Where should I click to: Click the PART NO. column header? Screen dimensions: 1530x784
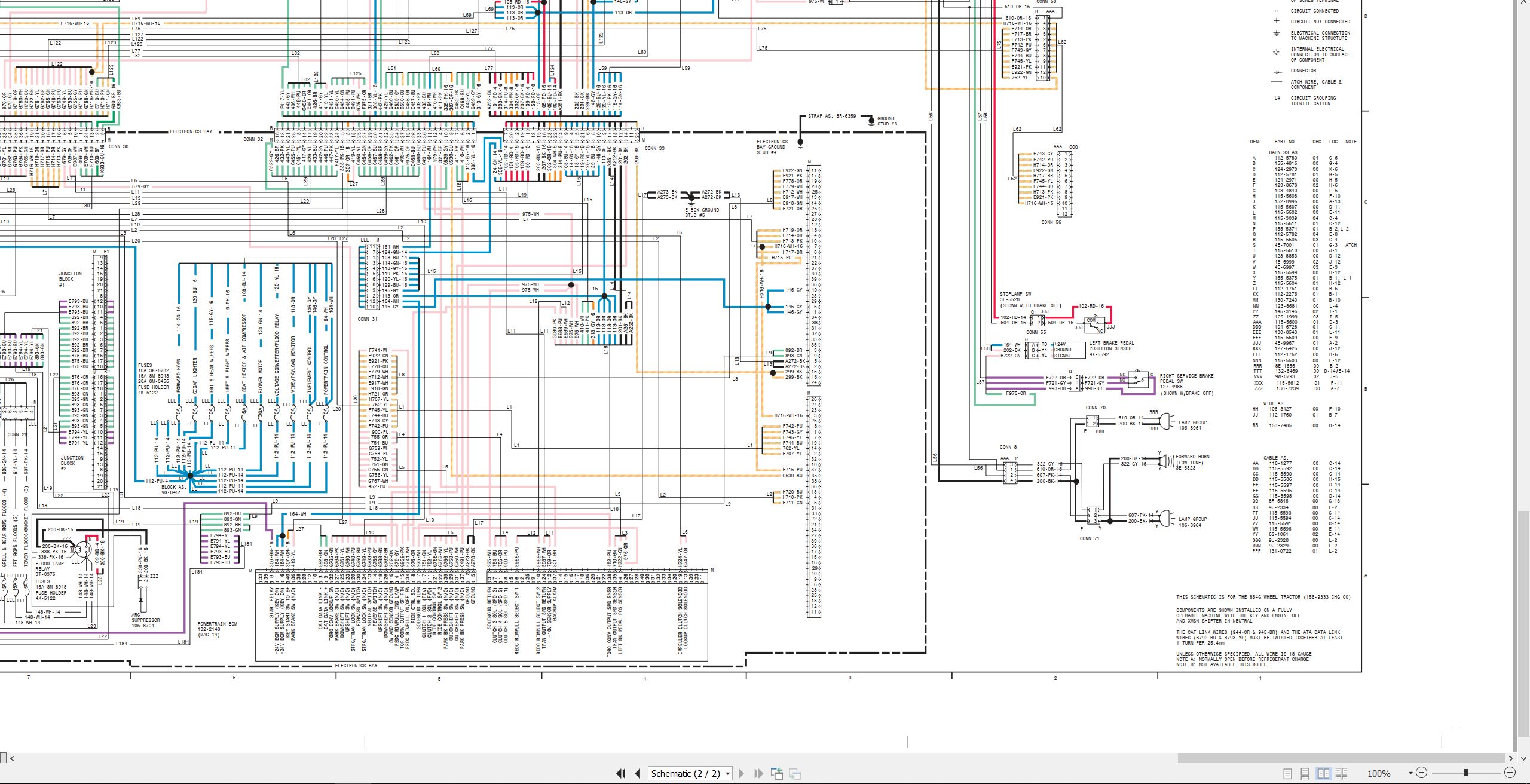[x=1285, y=142]
